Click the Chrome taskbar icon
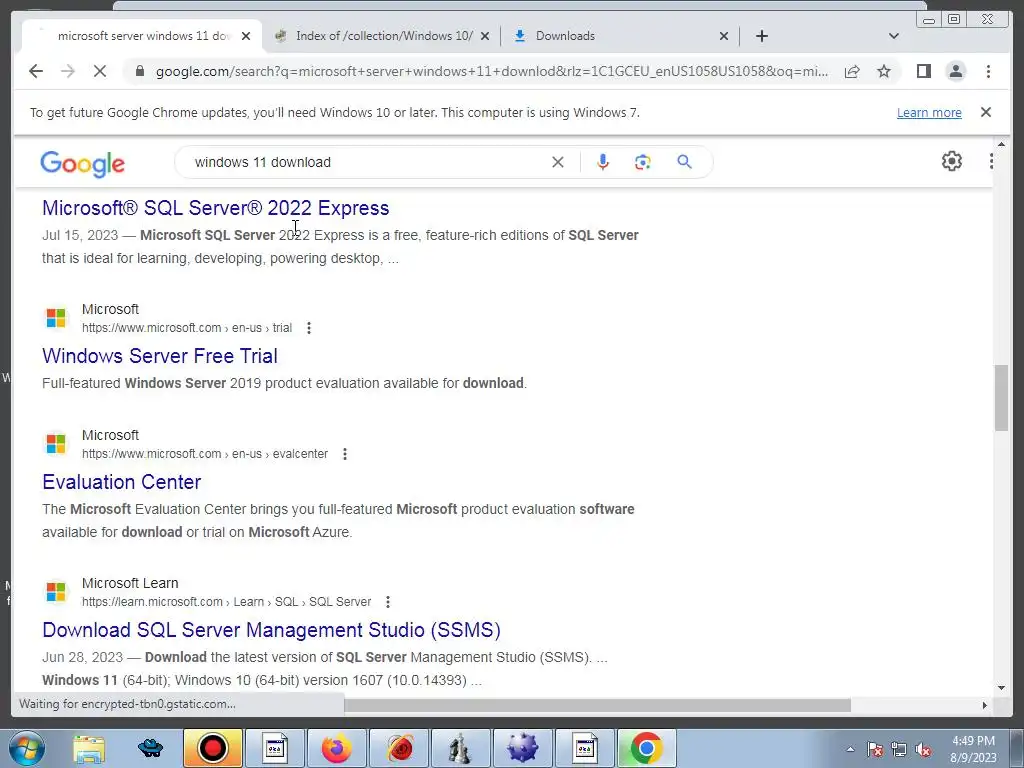1024x768 pixels. click(x=646, y=748)
